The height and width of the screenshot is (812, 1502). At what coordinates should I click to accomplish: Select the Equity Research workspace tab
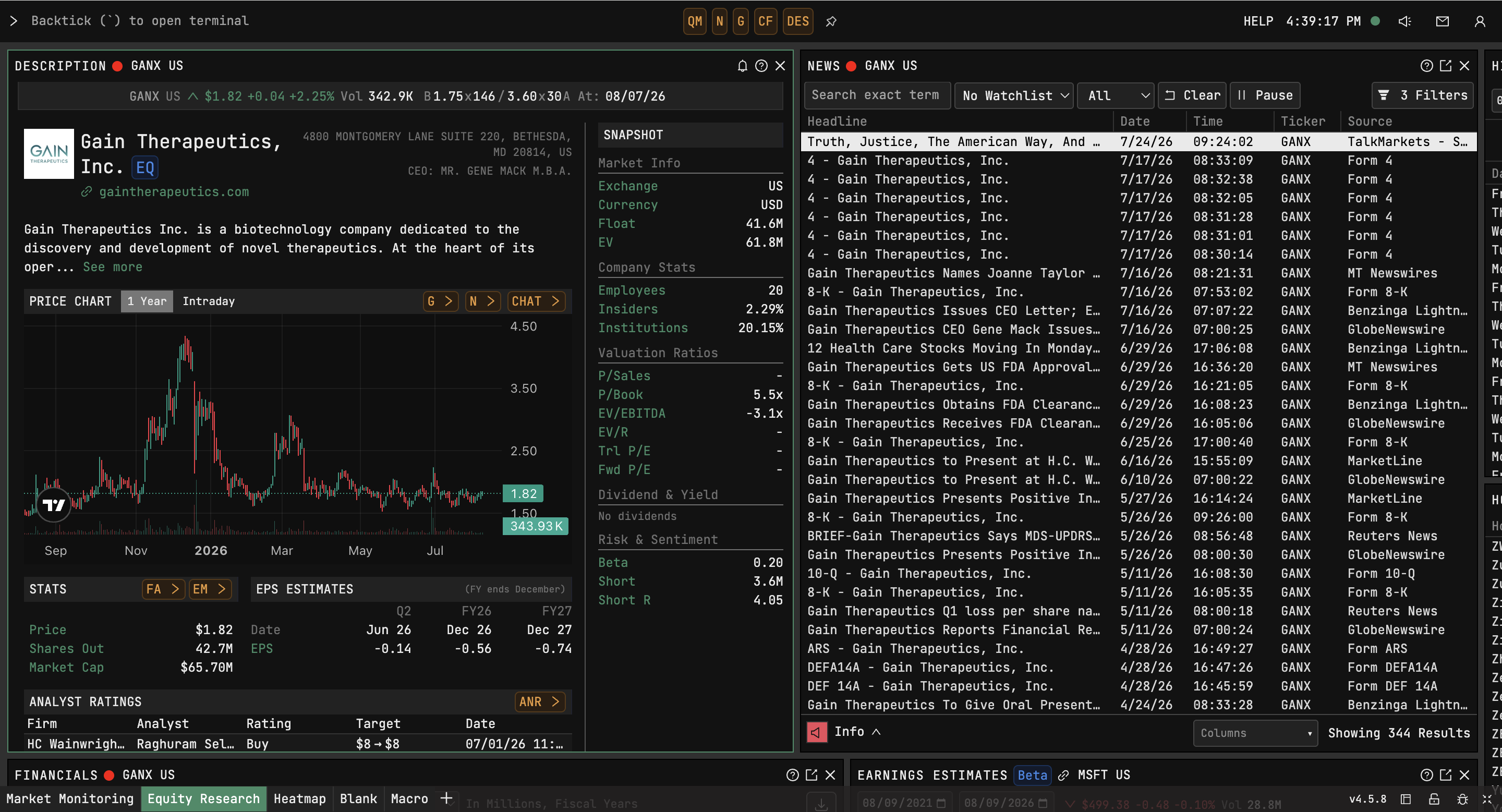pyautogui.click(x=203, y=798)
